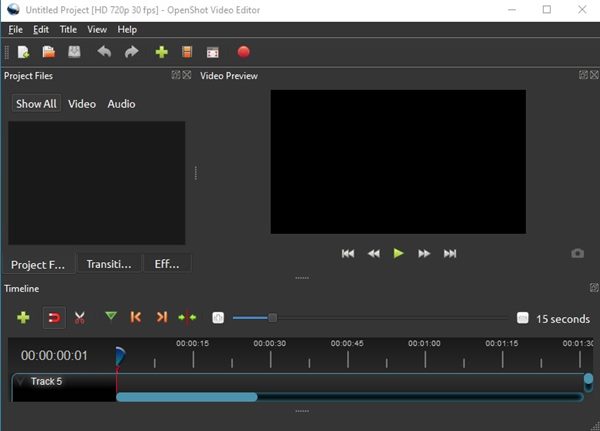
Task: Undo the last action in the toolbar
Action: click(104, 52)
